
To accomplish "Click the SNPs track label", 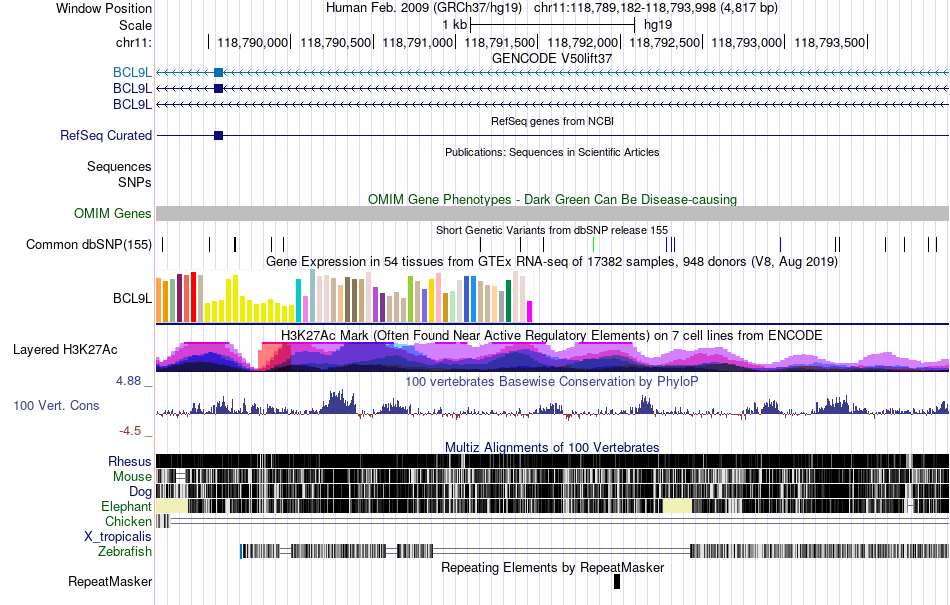I will [135, 182].
